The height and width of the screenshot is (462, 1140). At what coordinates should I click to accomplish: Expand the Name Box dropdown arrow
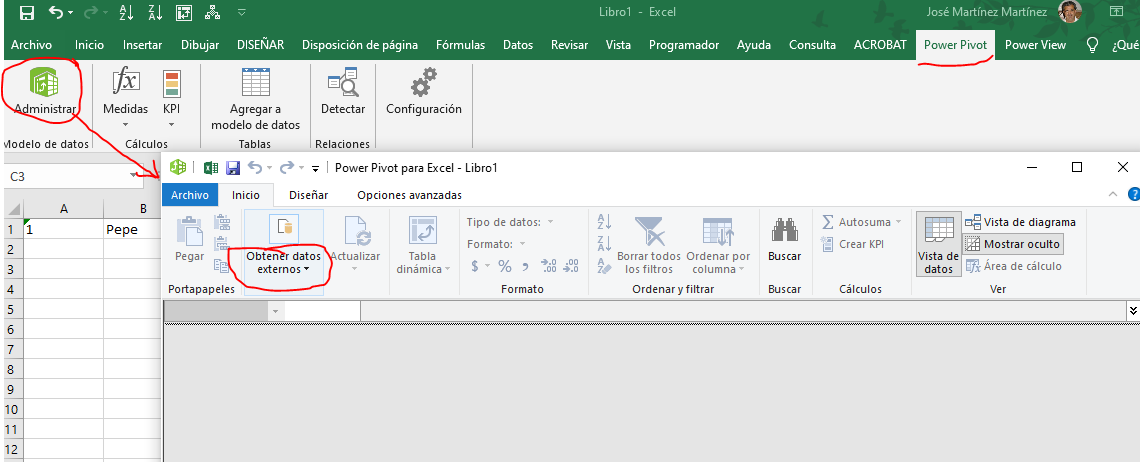(133, 176)
